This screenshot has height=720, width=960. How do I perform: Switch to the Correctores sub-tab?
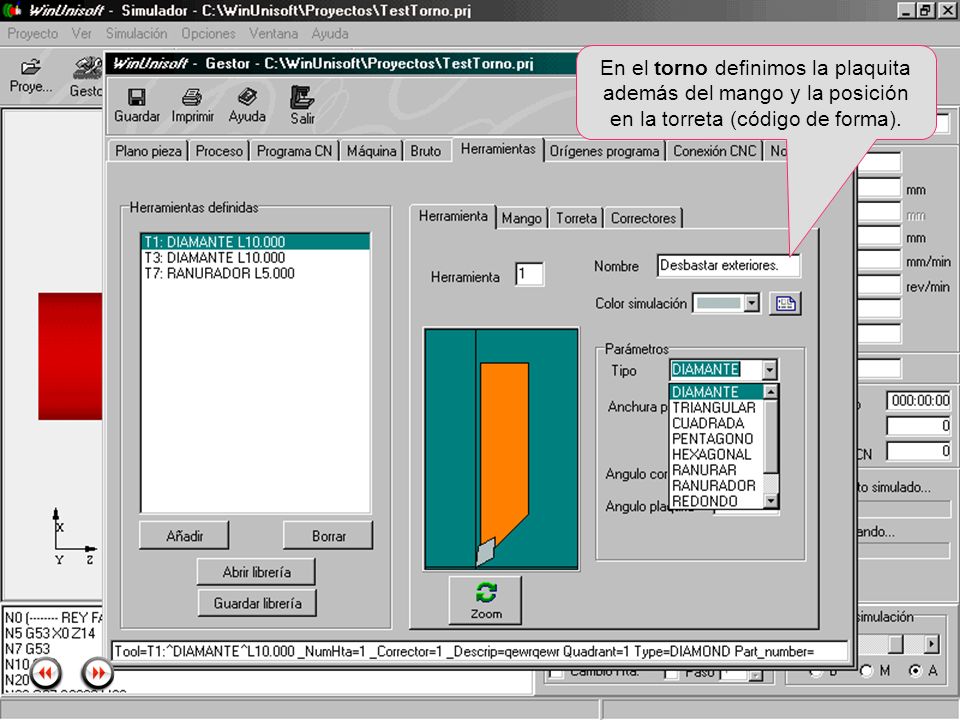point(643,218)
